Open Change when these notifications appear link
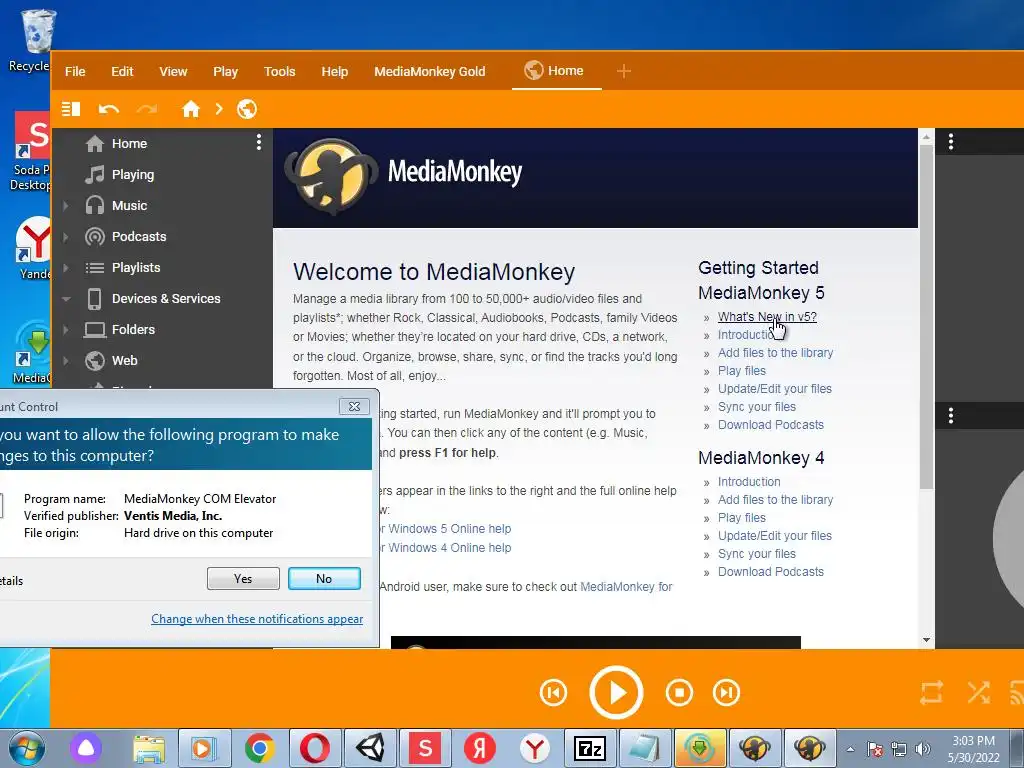The width and height of the screenshot is (1024, 768). [x=257, y=618]
